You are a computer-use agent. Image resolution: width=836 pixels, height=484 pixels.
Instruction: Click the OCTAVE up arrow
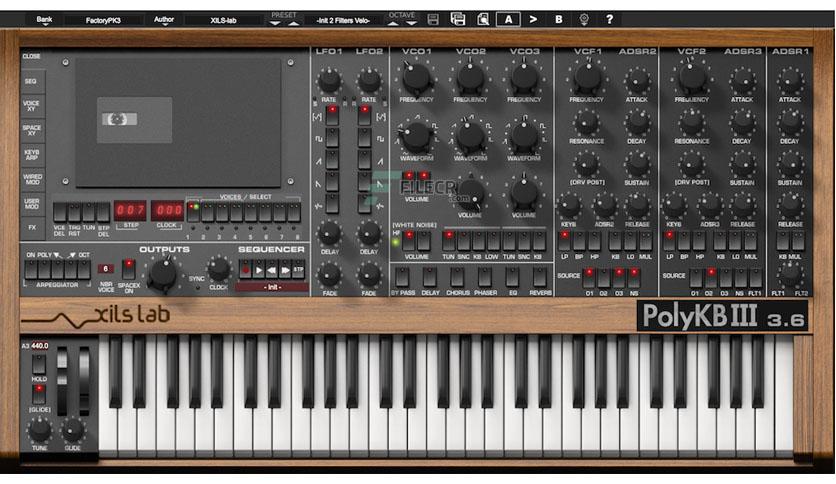click(x=393, y=23)
